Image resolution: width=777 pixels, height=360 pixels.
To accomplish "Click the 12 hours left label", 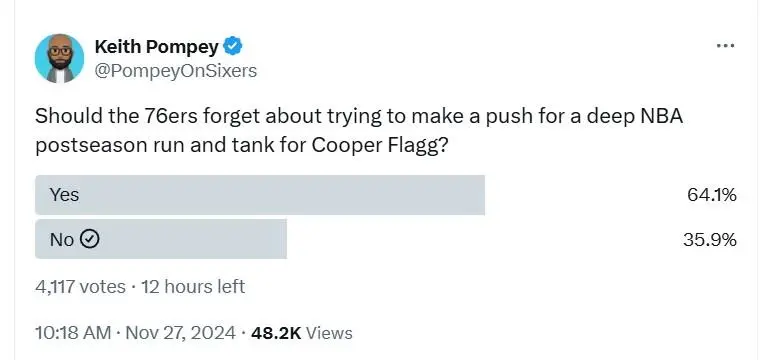I will pos(193,287).
